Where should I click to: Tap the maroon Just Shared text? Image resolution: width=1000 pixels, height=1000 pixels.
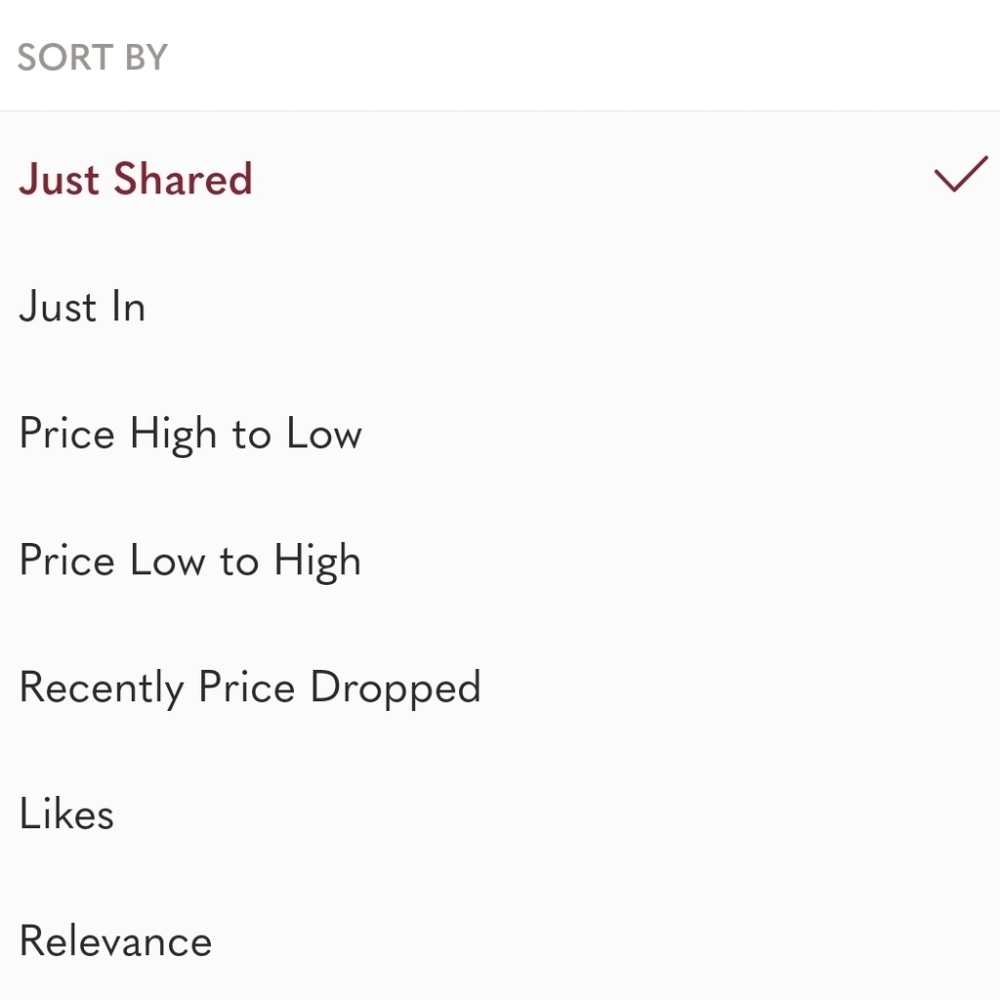point(136,179)
